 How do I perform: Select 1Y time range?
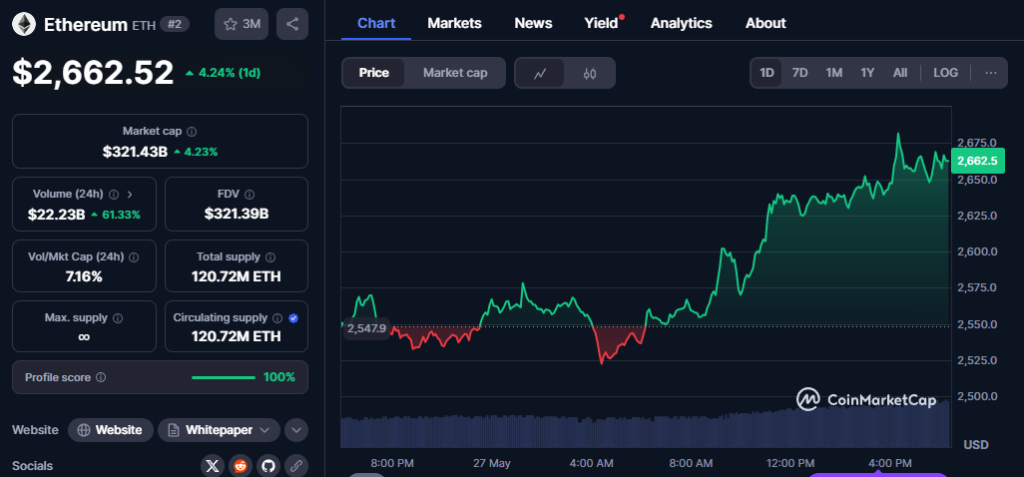pyautogui.click(x=867, y=73)
